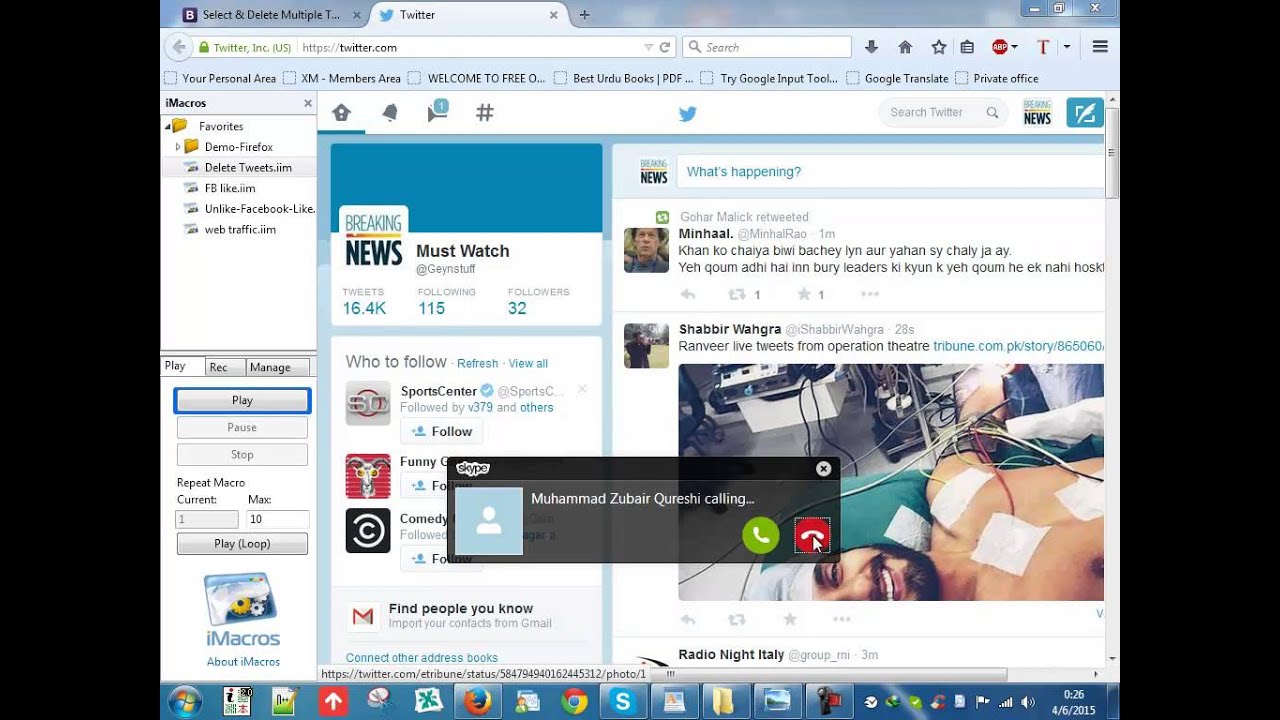Open Adblock Plus dropdown arrow

coord(1014,47)
